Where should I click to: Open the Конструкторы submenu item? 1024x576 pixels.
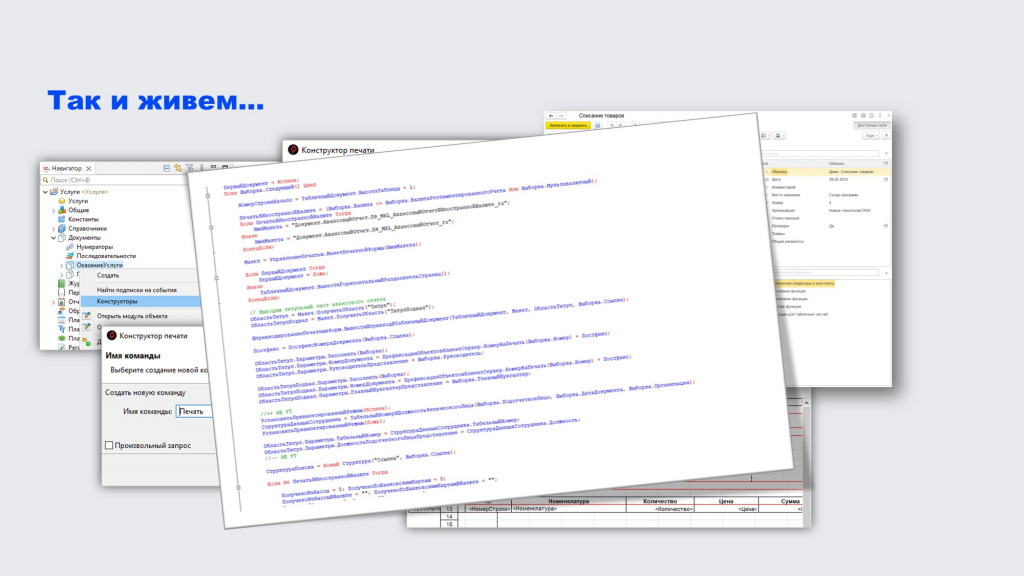[141, 302]
